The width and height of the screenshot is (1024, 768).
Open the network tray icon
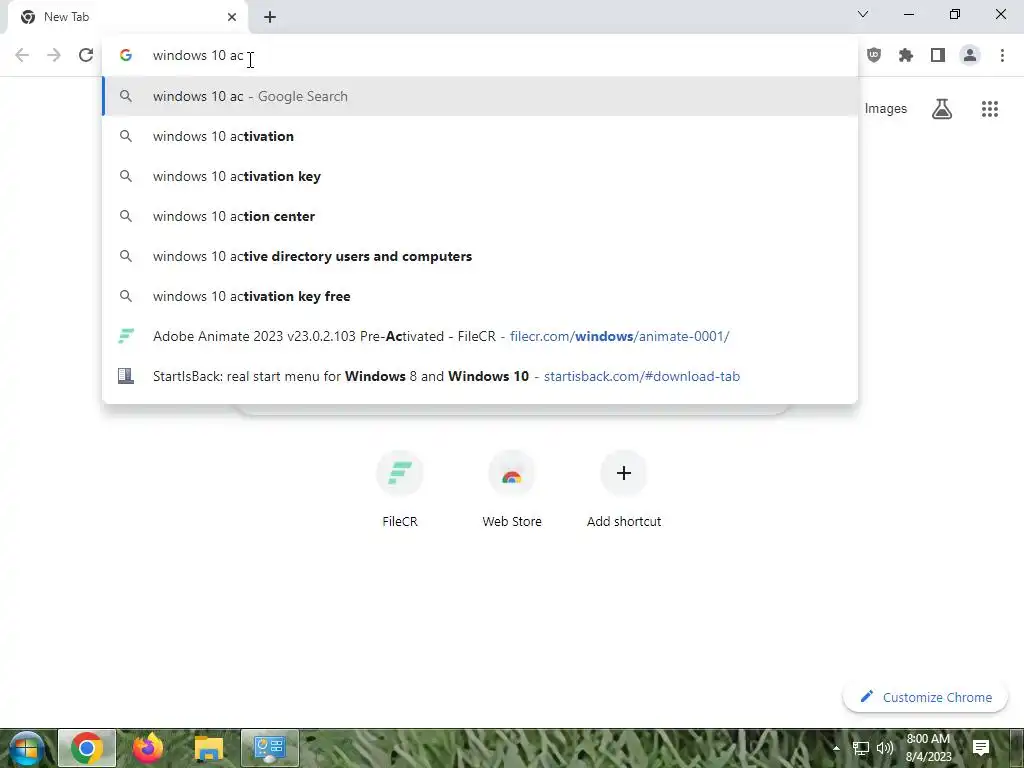(x=861, y=748)
